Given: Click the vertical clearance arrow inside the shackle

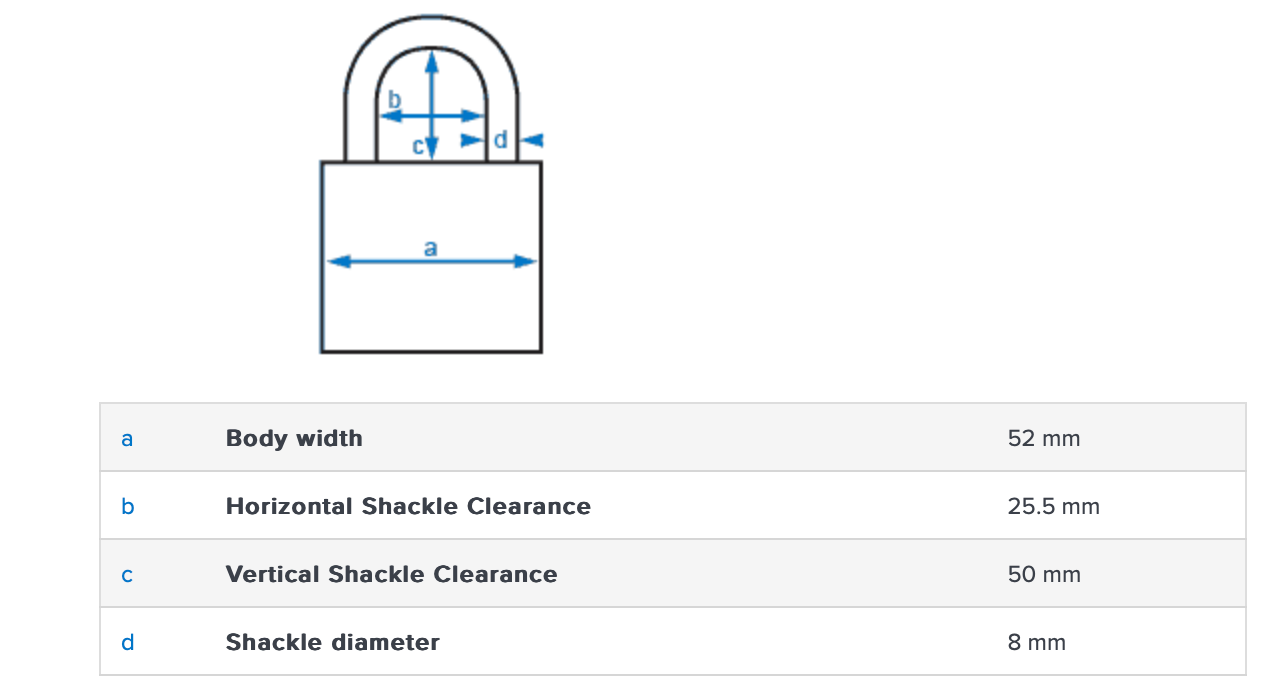Looking at the screenshot, I should point(431,80).
